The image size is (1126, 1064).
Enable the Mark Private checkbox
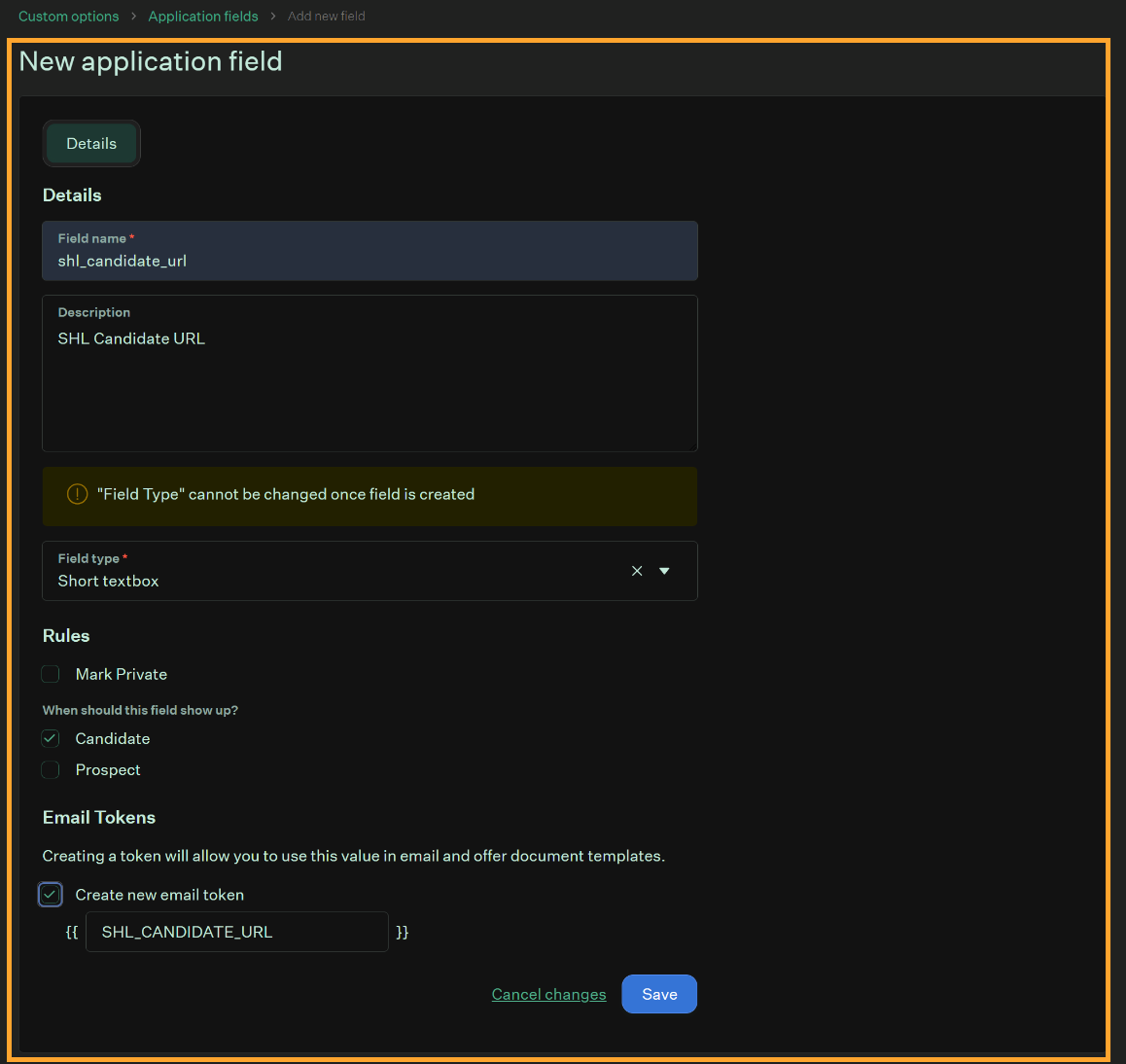click(x=51, y=674)
